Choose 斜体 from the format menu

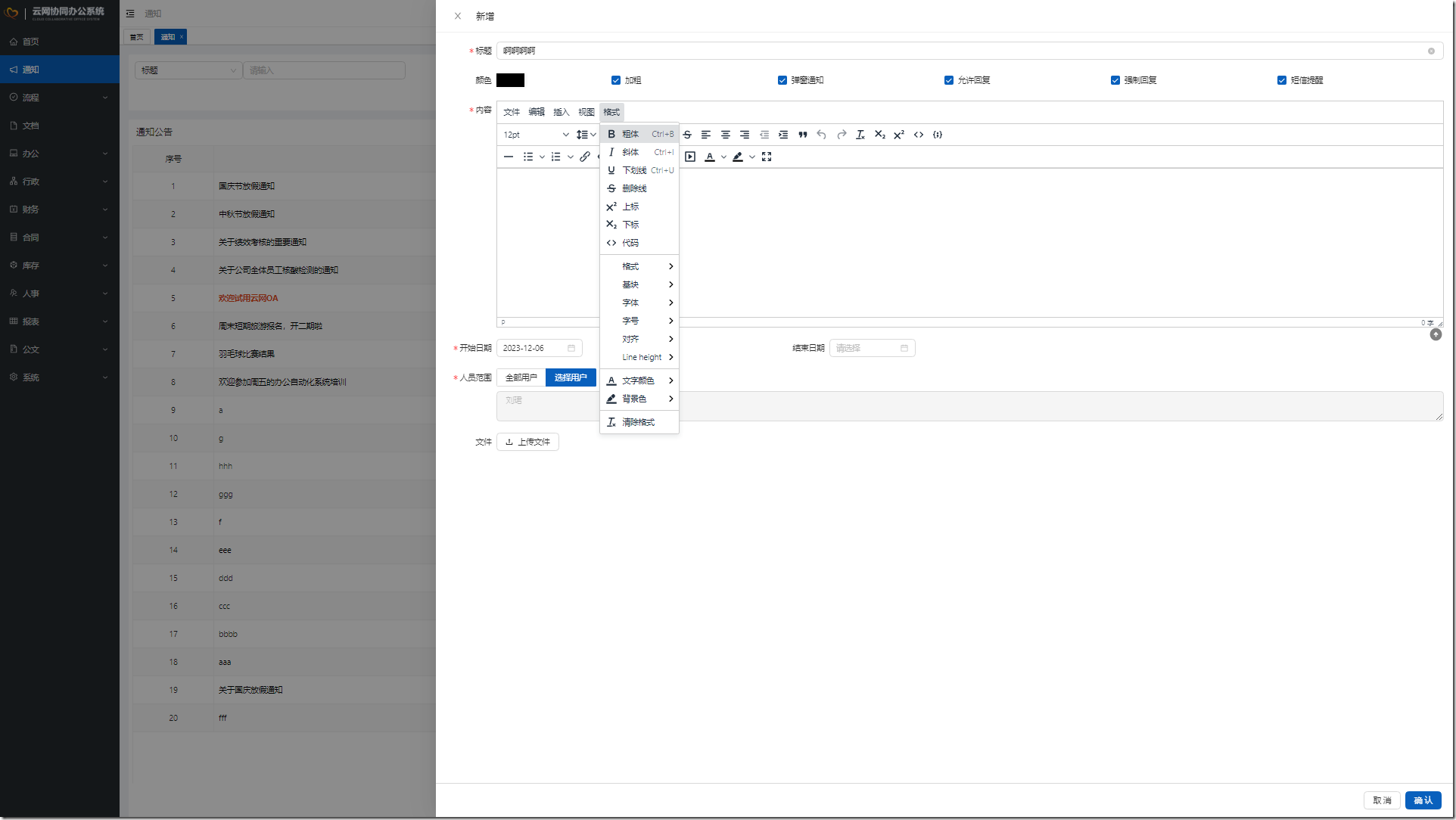coord(639,152)
